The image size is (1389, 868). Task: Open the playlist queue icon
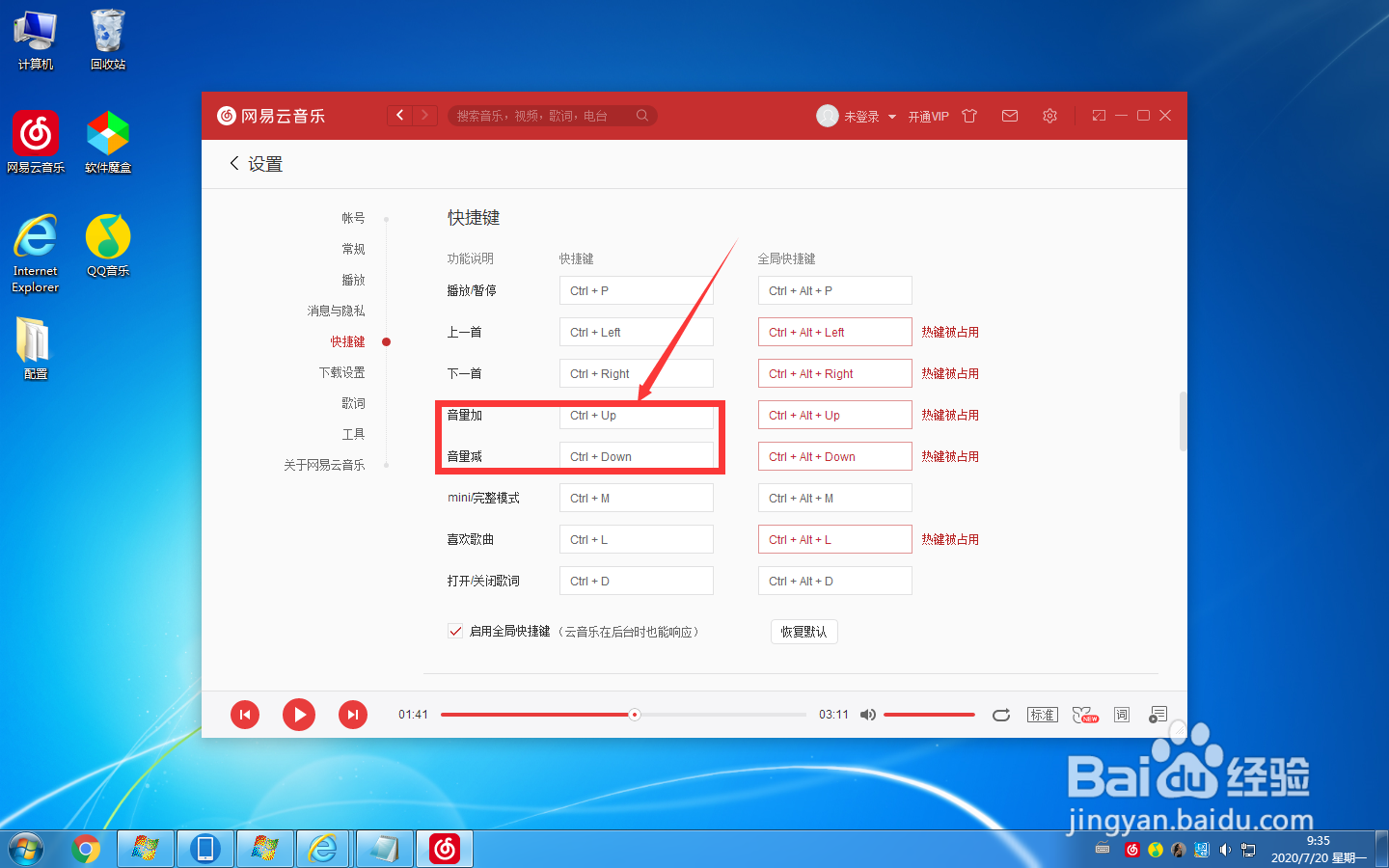click(x=1158, y=715)
